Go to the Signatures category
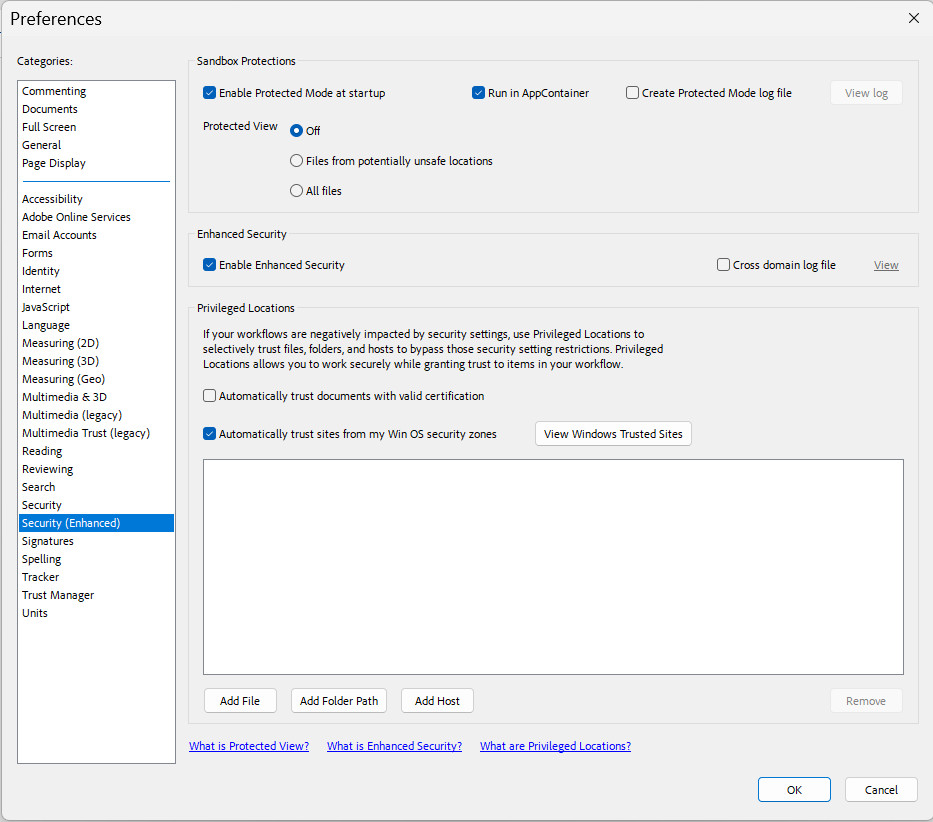933x822 pixels. pyautogui.click(x=48, y=541)
